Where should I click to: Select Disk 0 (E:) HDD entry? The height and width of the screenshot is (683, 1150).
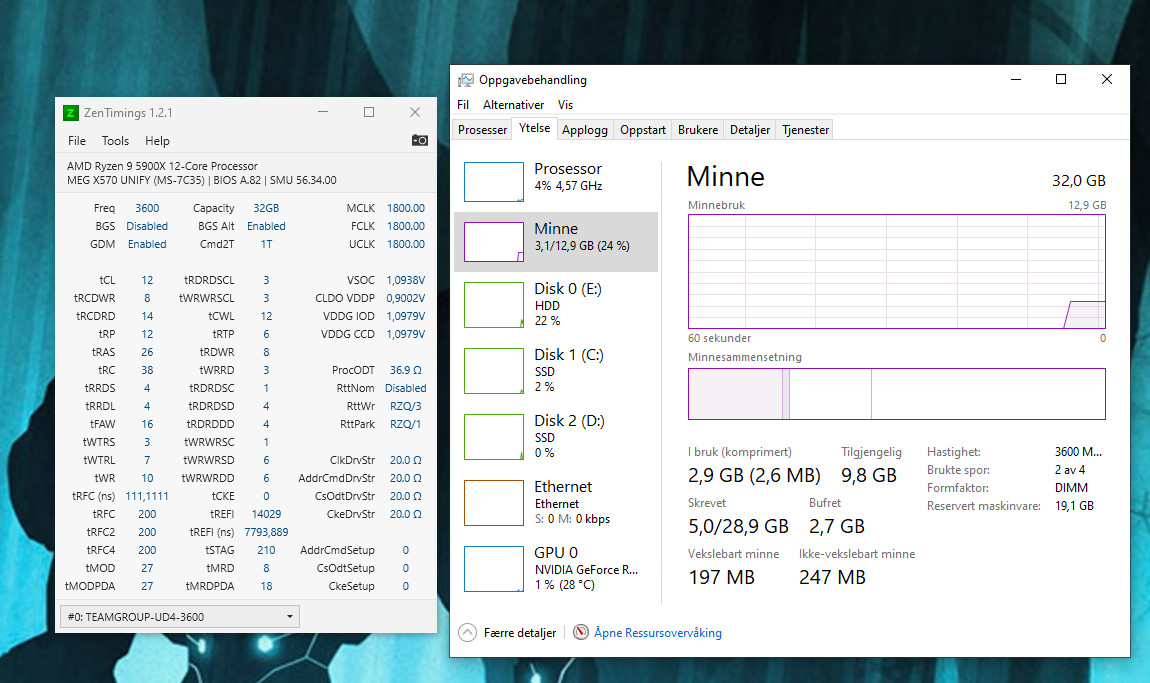pyautogui.click(x=556, y=304)
